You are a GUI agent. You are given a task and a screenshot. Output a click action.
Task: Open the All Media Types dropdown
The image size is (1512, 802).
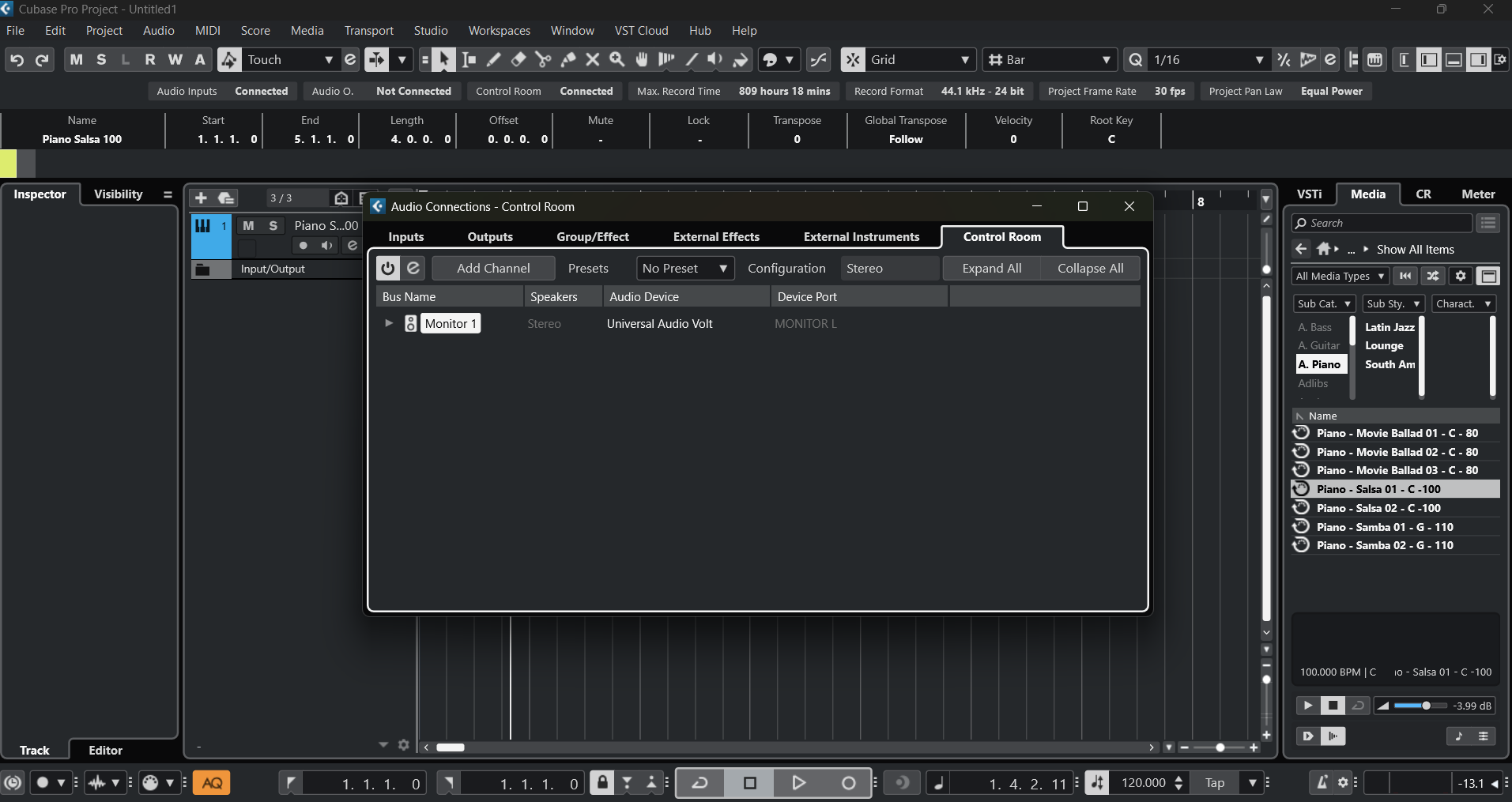click(1340, 276)
